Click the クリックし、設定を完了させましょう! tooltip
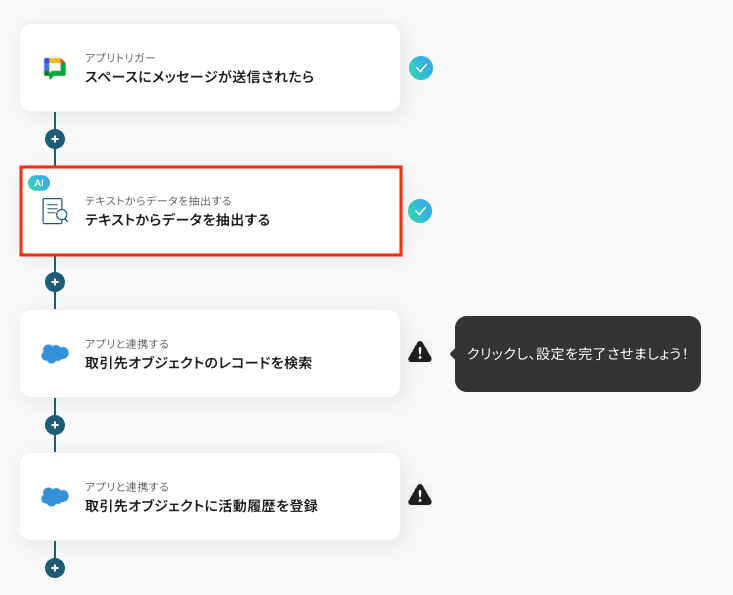The width and height of the screenshot is (733, 595). 577,354
